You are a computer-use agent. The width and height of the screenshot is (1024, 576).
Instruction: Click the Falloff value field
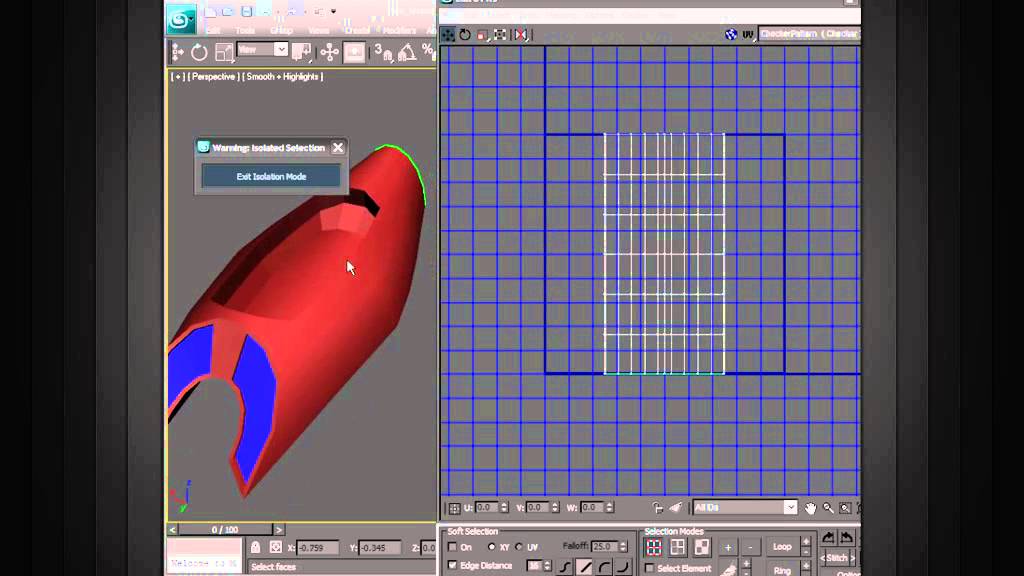(604, 546)
